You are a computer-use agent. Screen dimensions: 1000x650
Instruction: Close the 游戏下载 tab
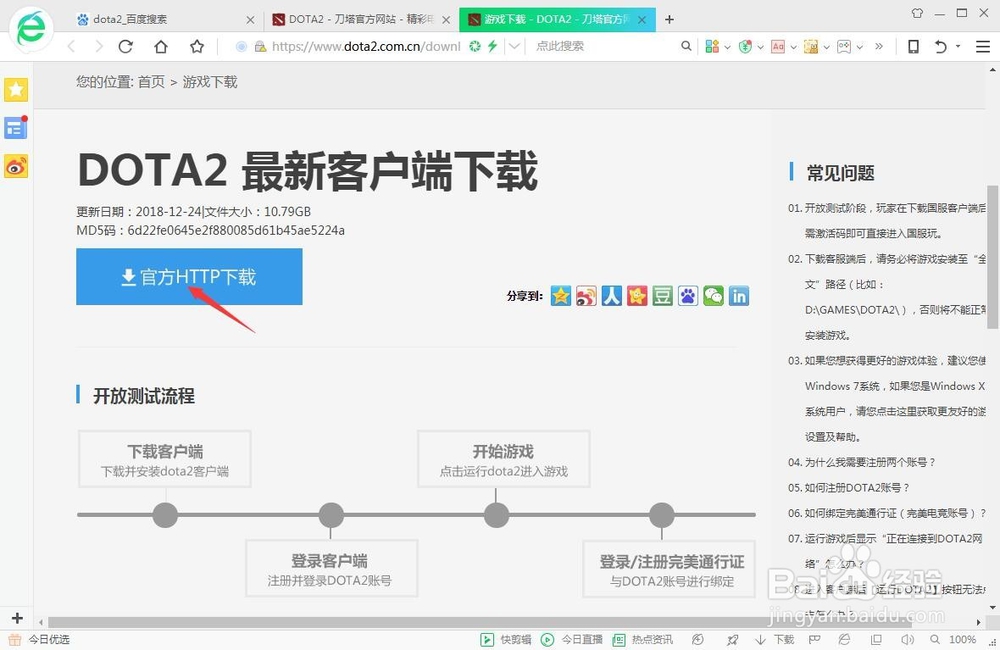point(642,20)
